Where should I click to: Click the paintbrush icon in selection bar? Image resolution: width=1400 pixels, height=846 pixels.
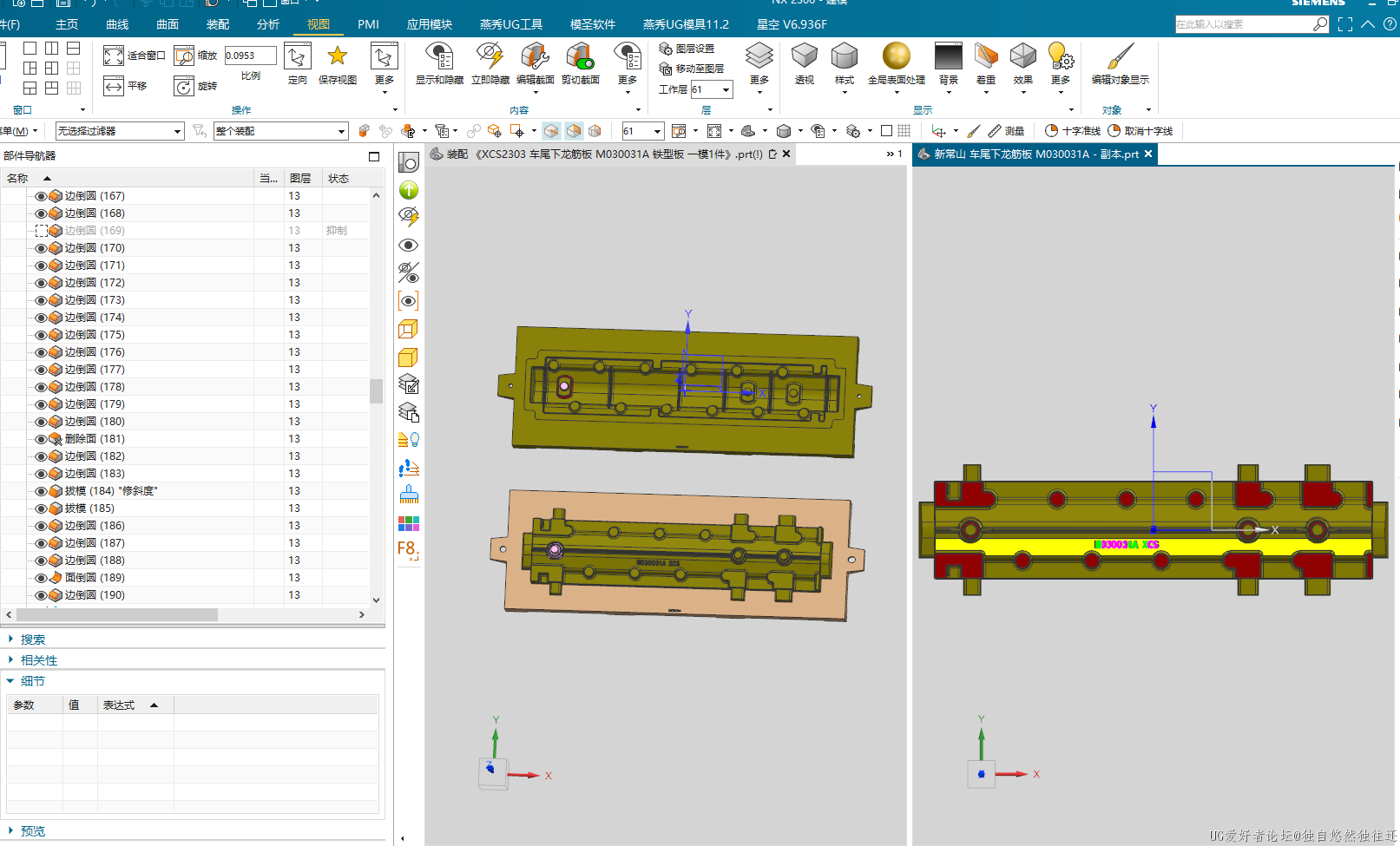(974, 131)
